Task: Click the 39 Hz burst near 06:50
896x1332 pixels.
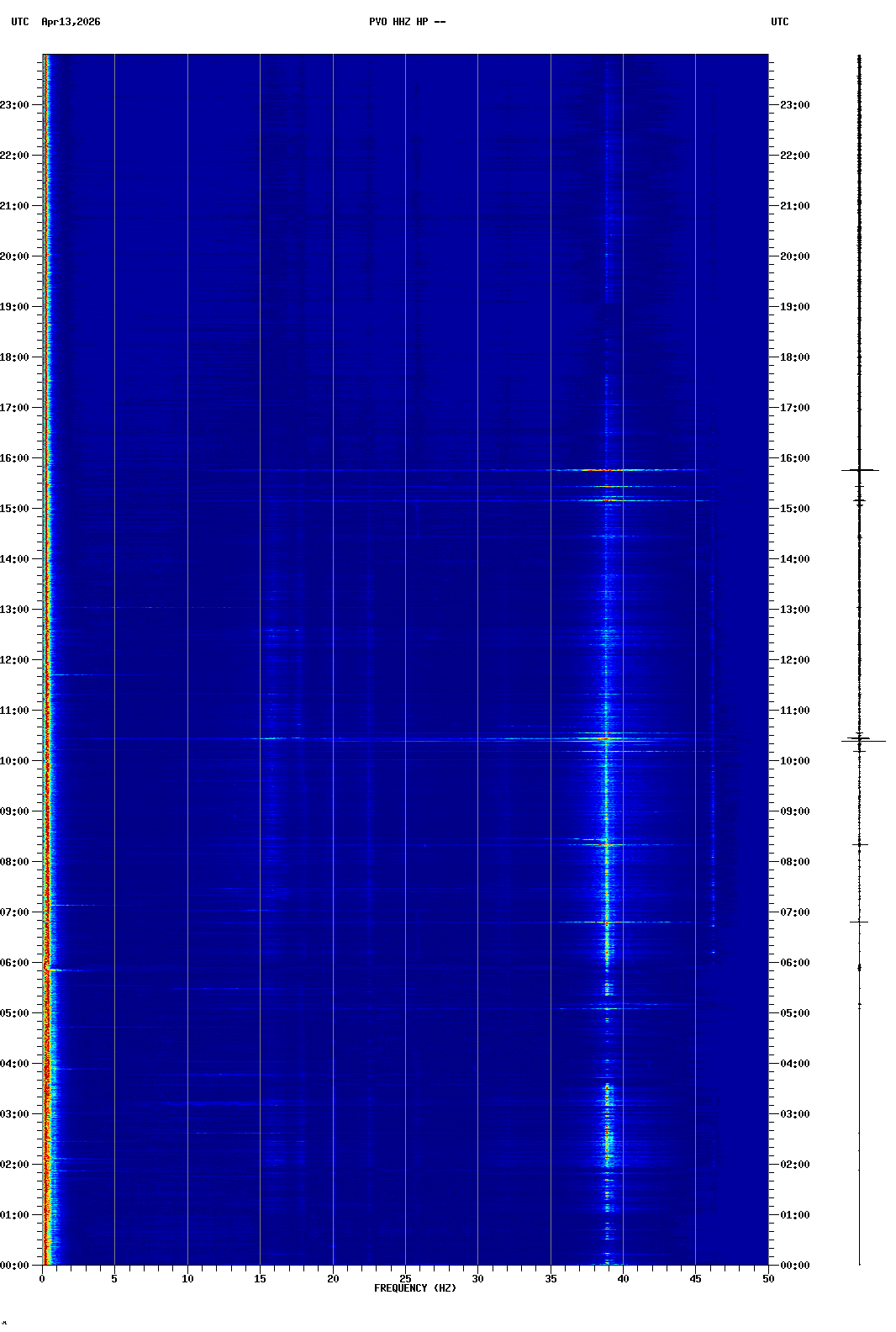Action: click(x=607, y=922)
